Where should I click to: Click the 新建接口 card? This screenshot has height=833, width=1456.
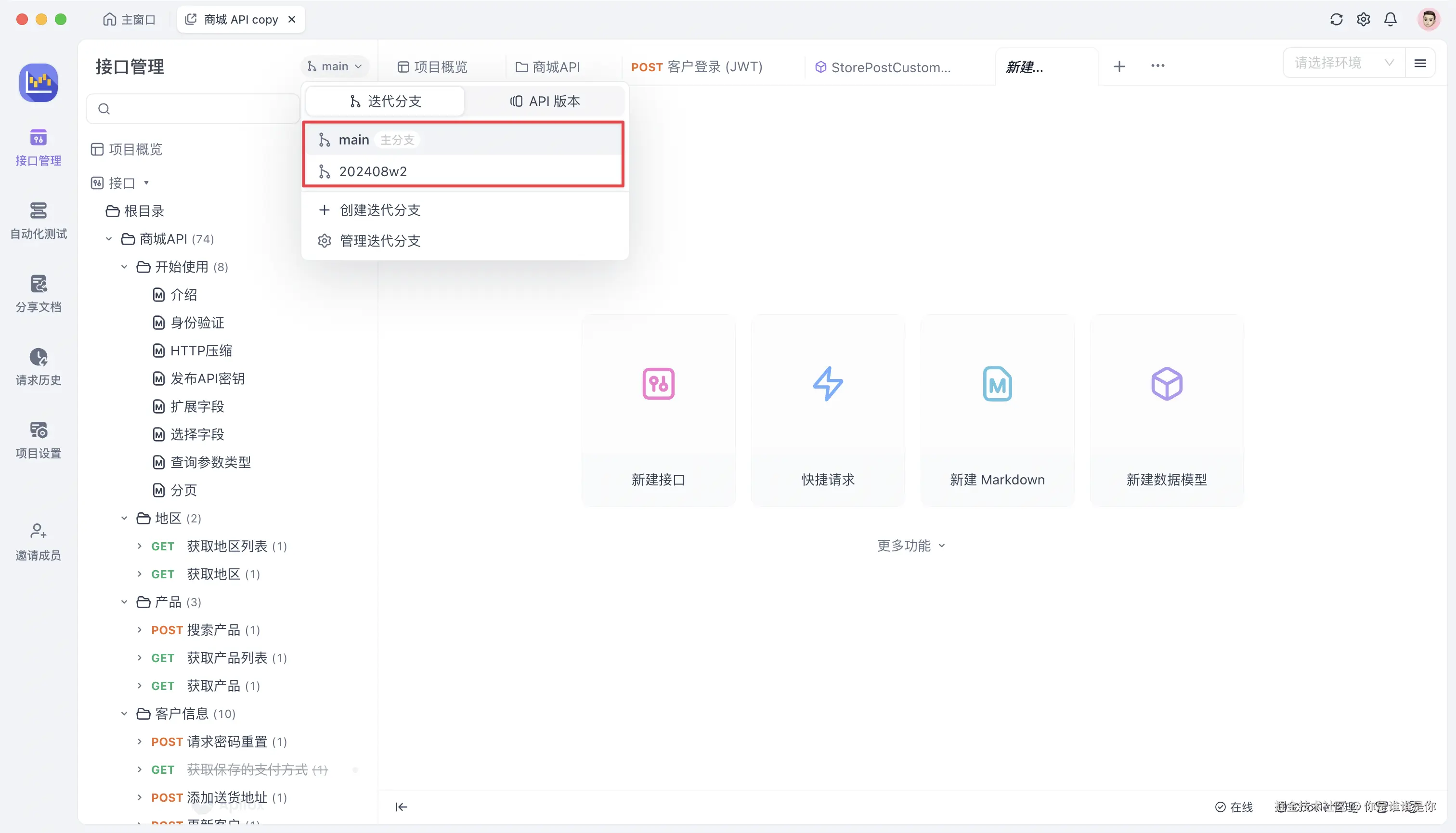coord(658,411)
